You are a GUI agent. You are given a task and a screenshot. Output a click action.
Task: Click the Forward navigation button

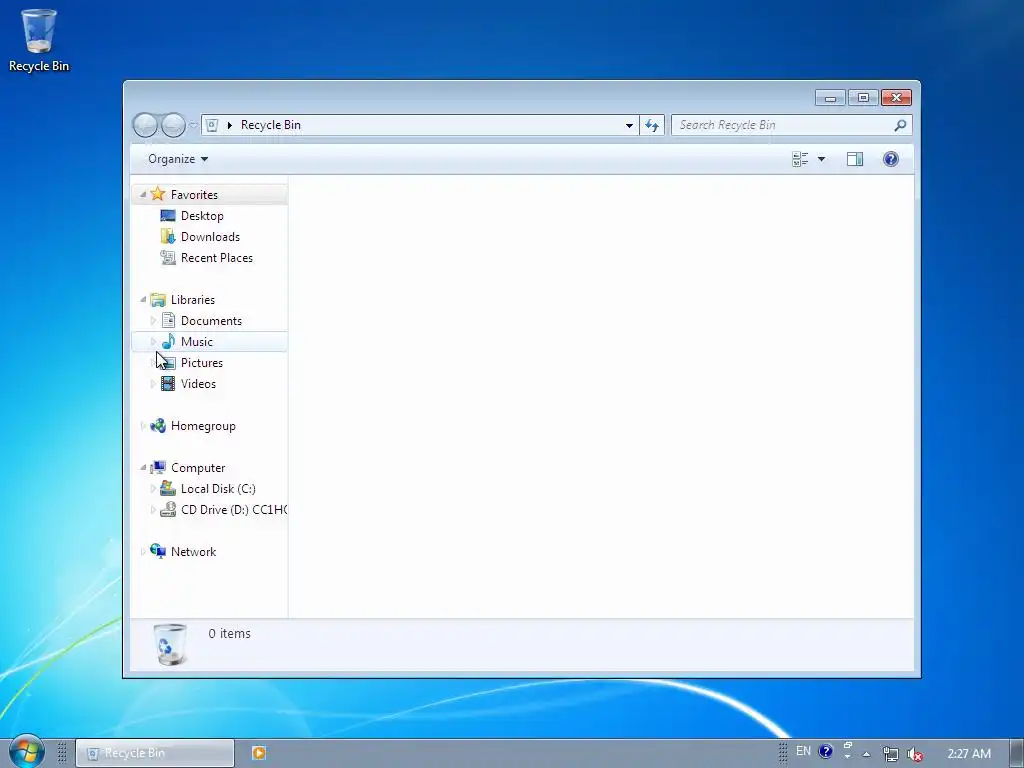pos(173,125)
